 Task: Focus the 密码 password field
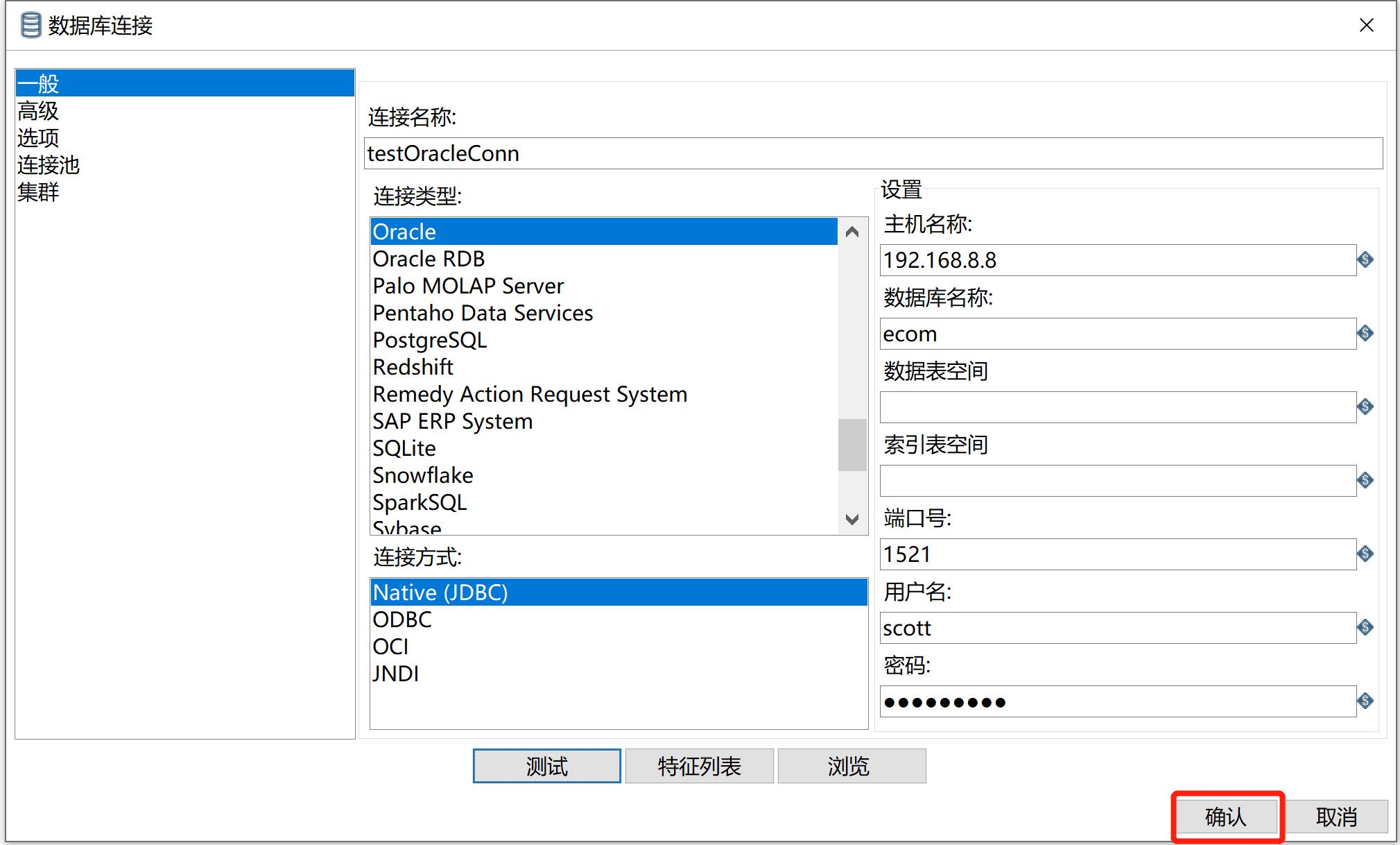coord(1118,701)
